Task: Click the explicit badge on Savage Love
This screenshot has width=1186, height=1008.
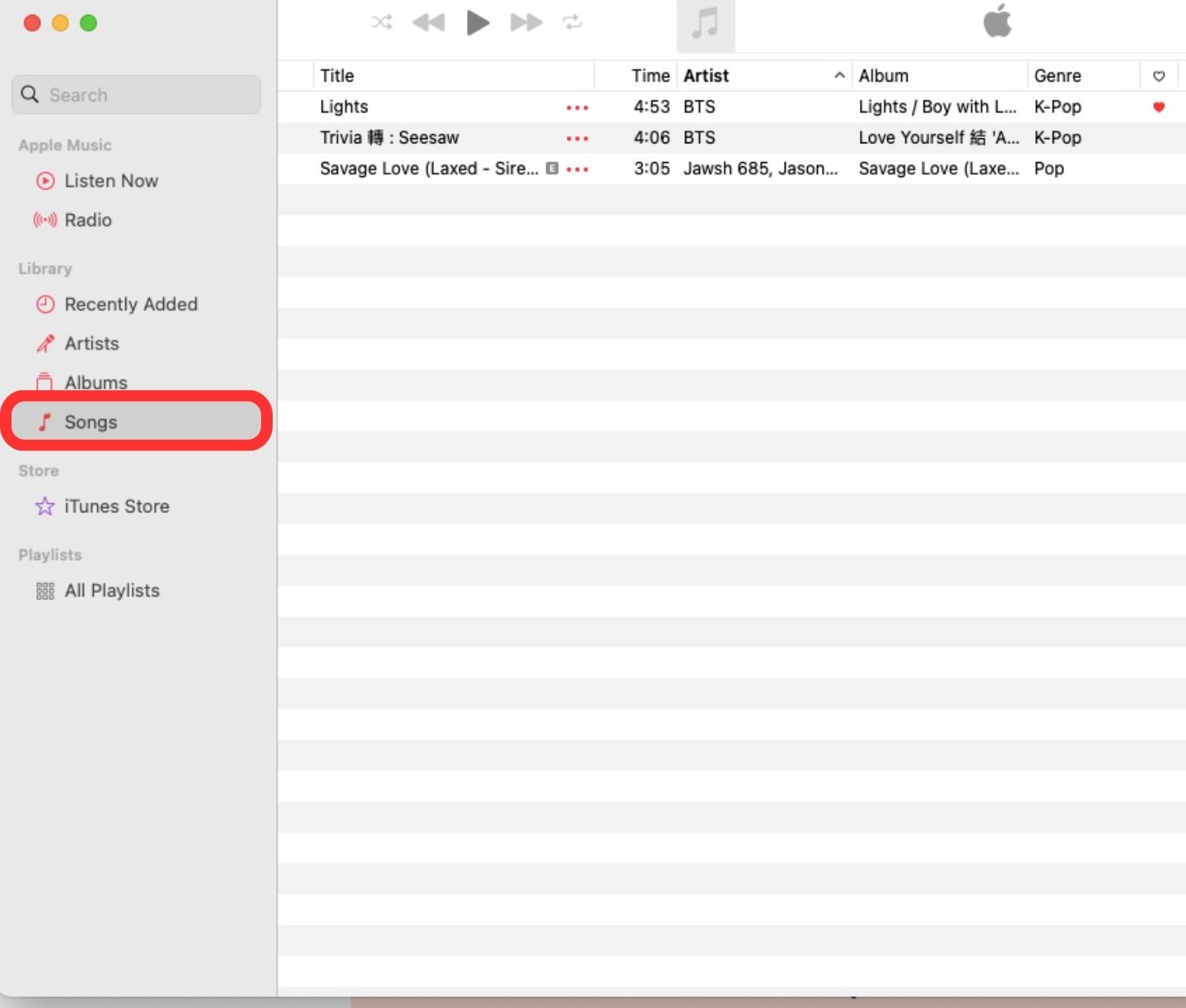Action: (552, 169)
